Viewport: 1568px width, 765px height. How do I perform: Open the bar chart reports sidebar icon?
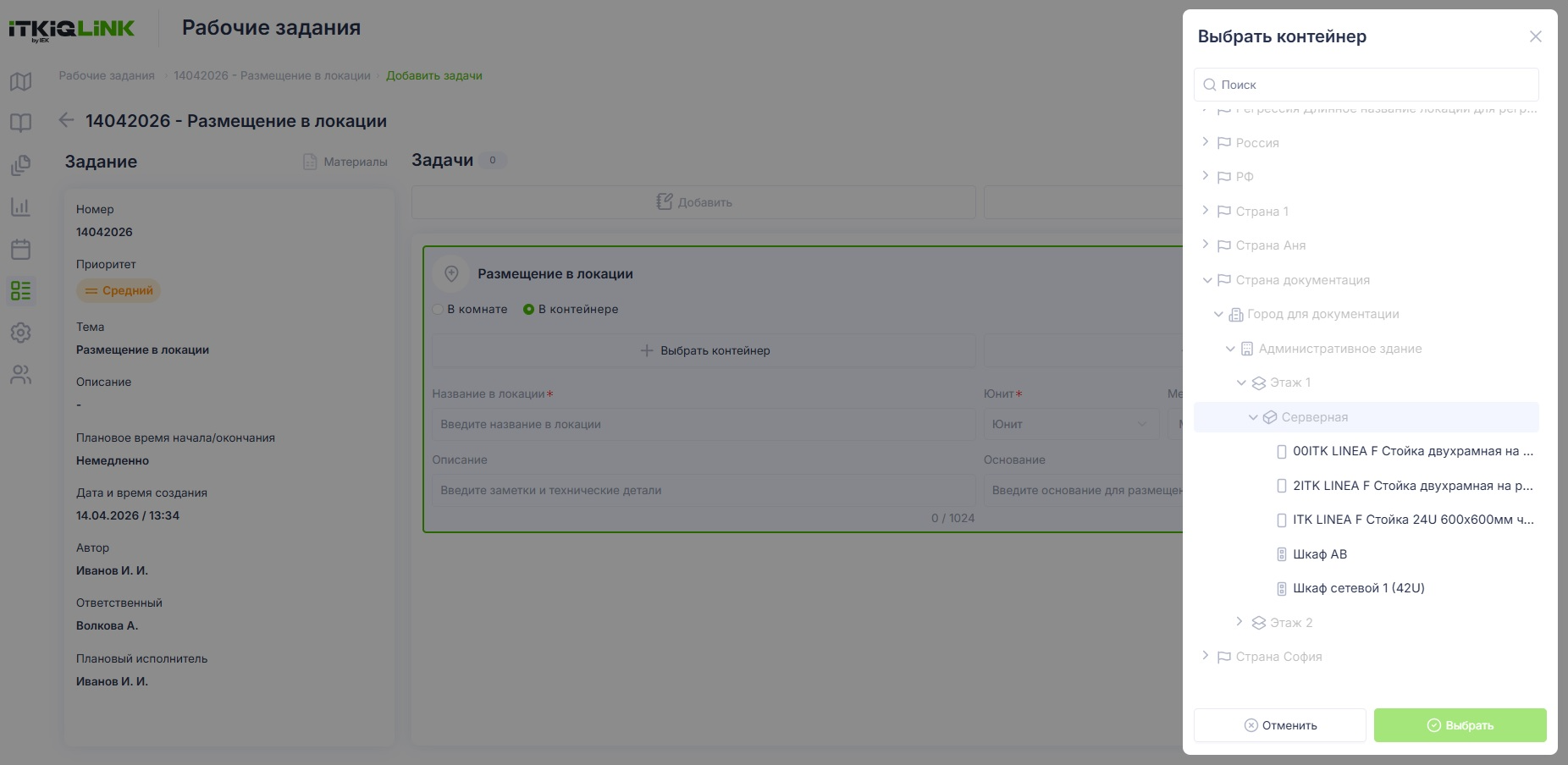click(x=21, y=206)
